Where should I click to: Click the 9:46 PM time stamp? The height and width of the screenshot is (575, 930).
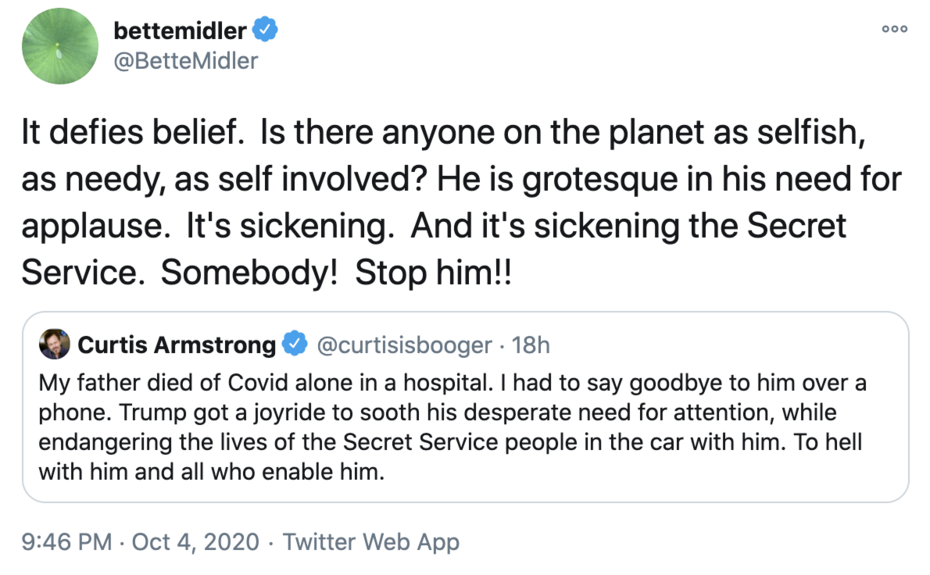tap(66, 542)
